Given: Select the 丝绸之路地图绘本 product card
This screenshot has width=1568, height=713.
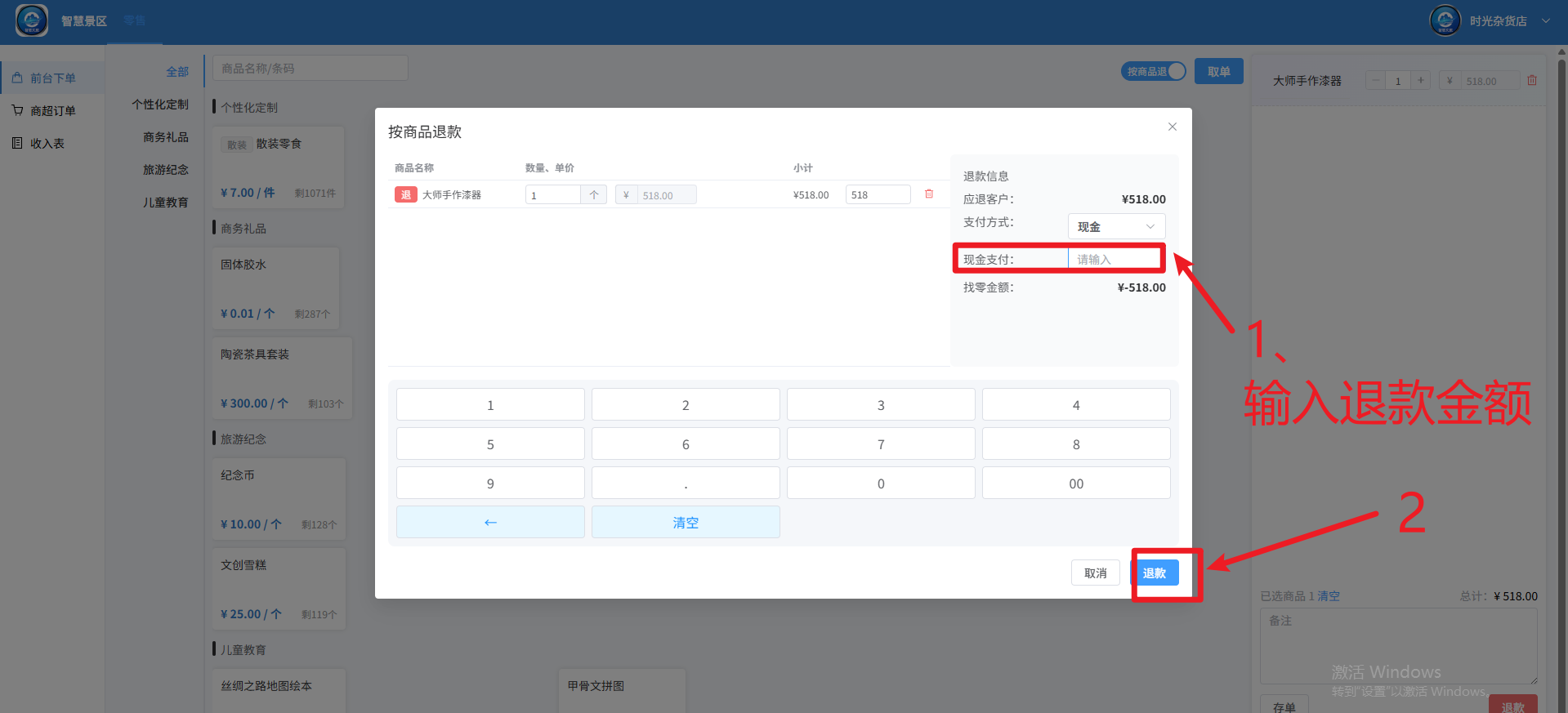Looking at the screenshot, I should (279, 691).
